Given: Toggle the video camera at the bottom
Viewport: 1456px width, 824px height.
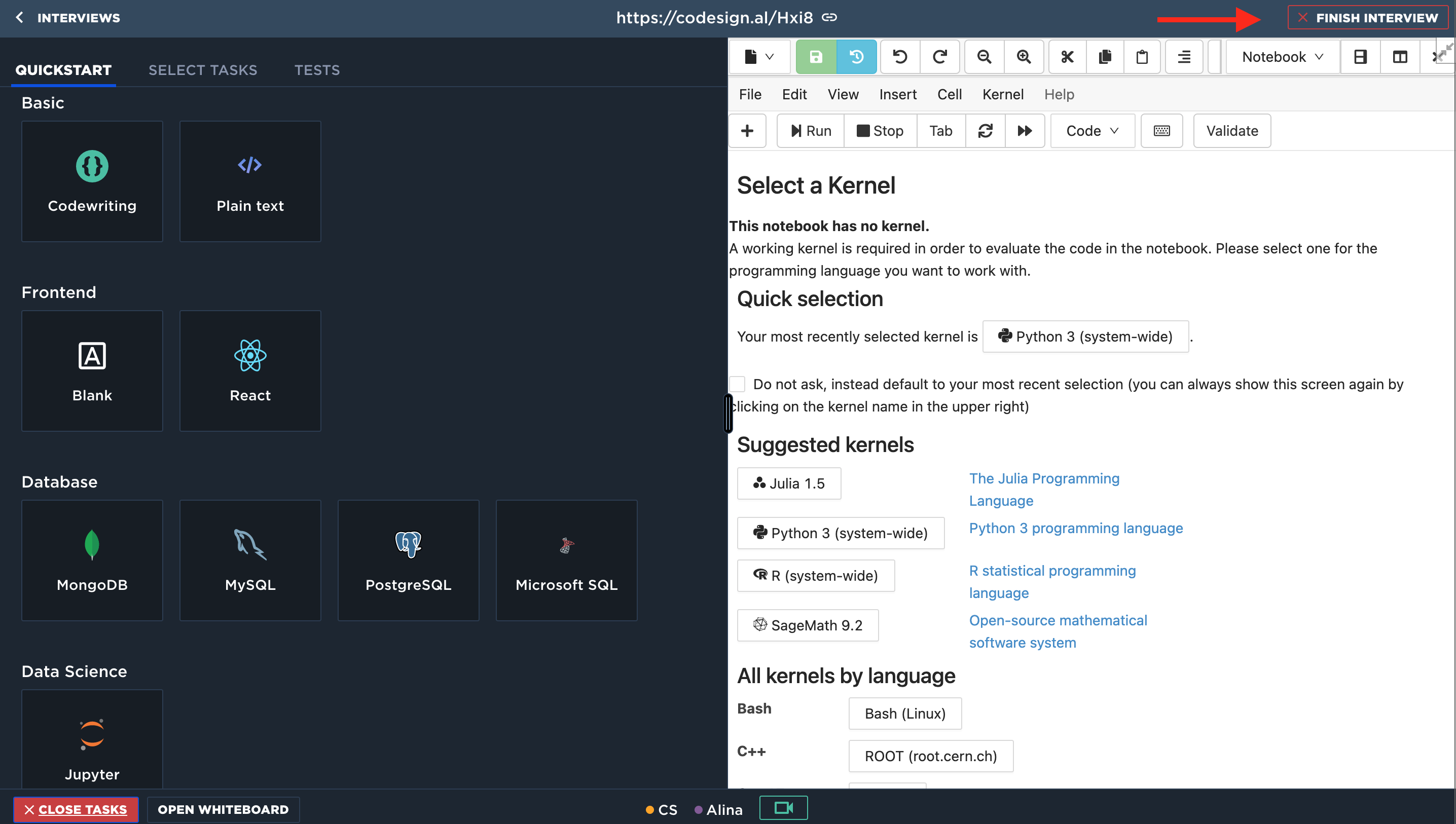Looking at the screenshot, I should pyautogui.click(x=783, y=808).
